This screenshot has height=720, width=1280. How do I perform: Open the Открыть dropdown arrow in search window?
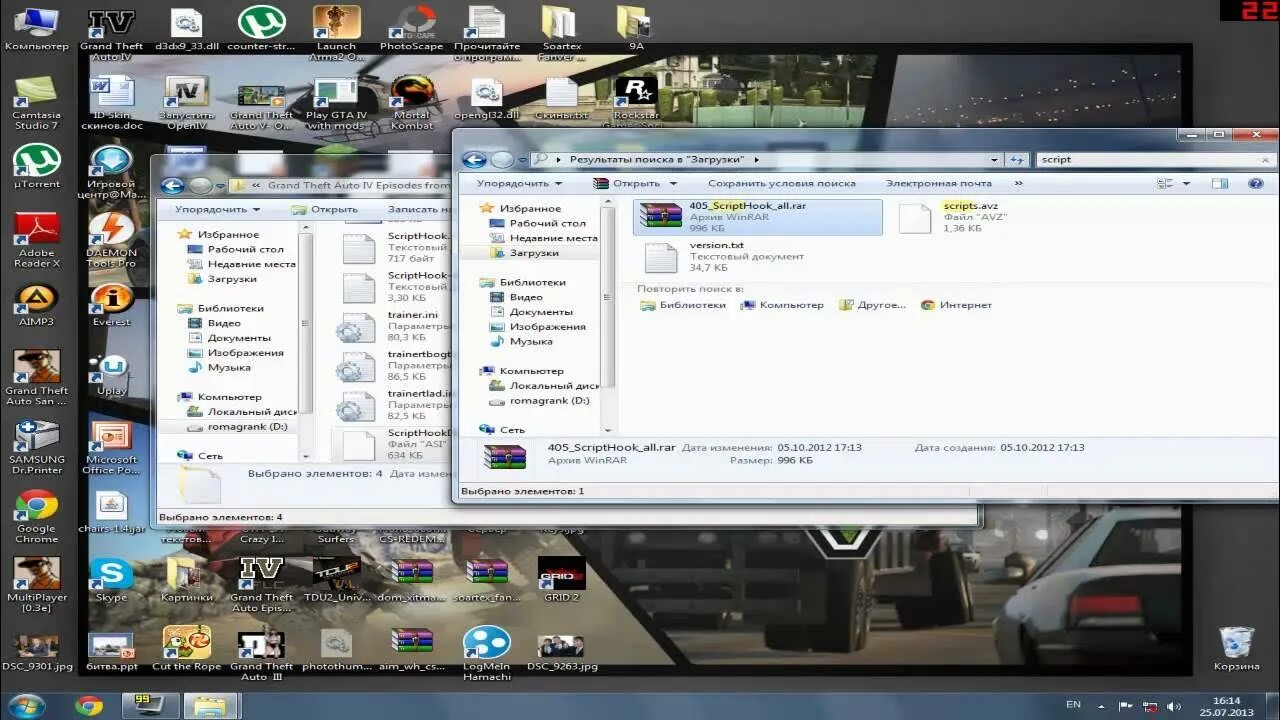point(673,183)
